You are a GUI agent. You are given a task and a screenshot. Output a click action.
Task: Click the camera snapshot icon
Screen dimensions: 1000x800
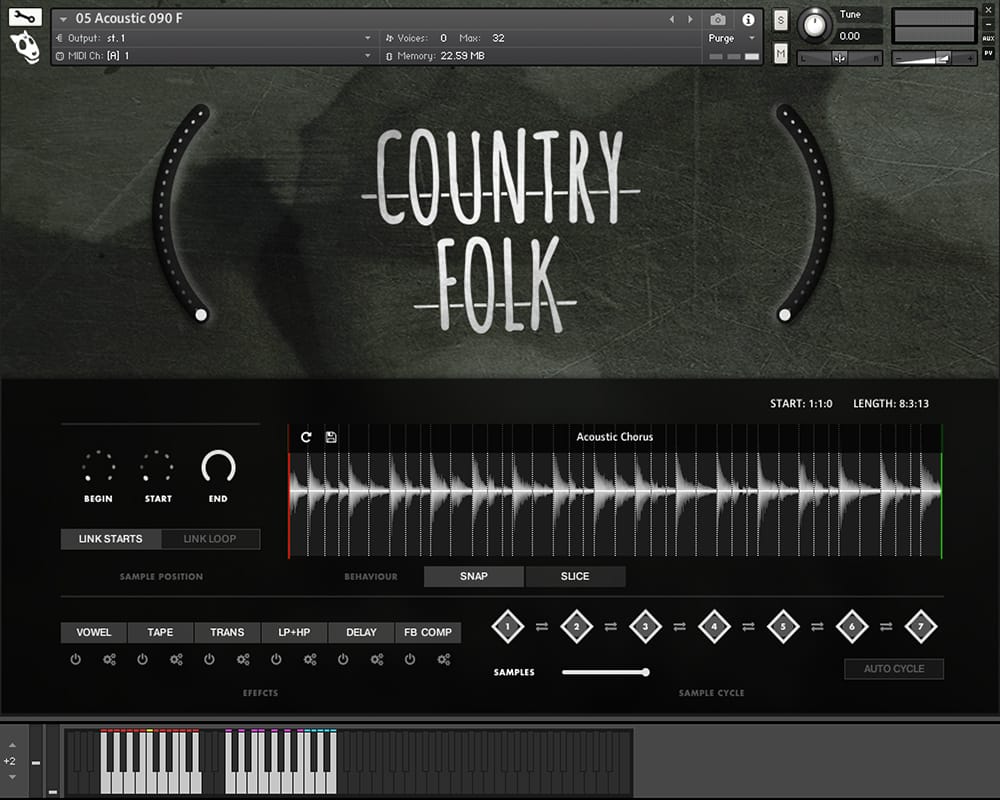(718, 19)
